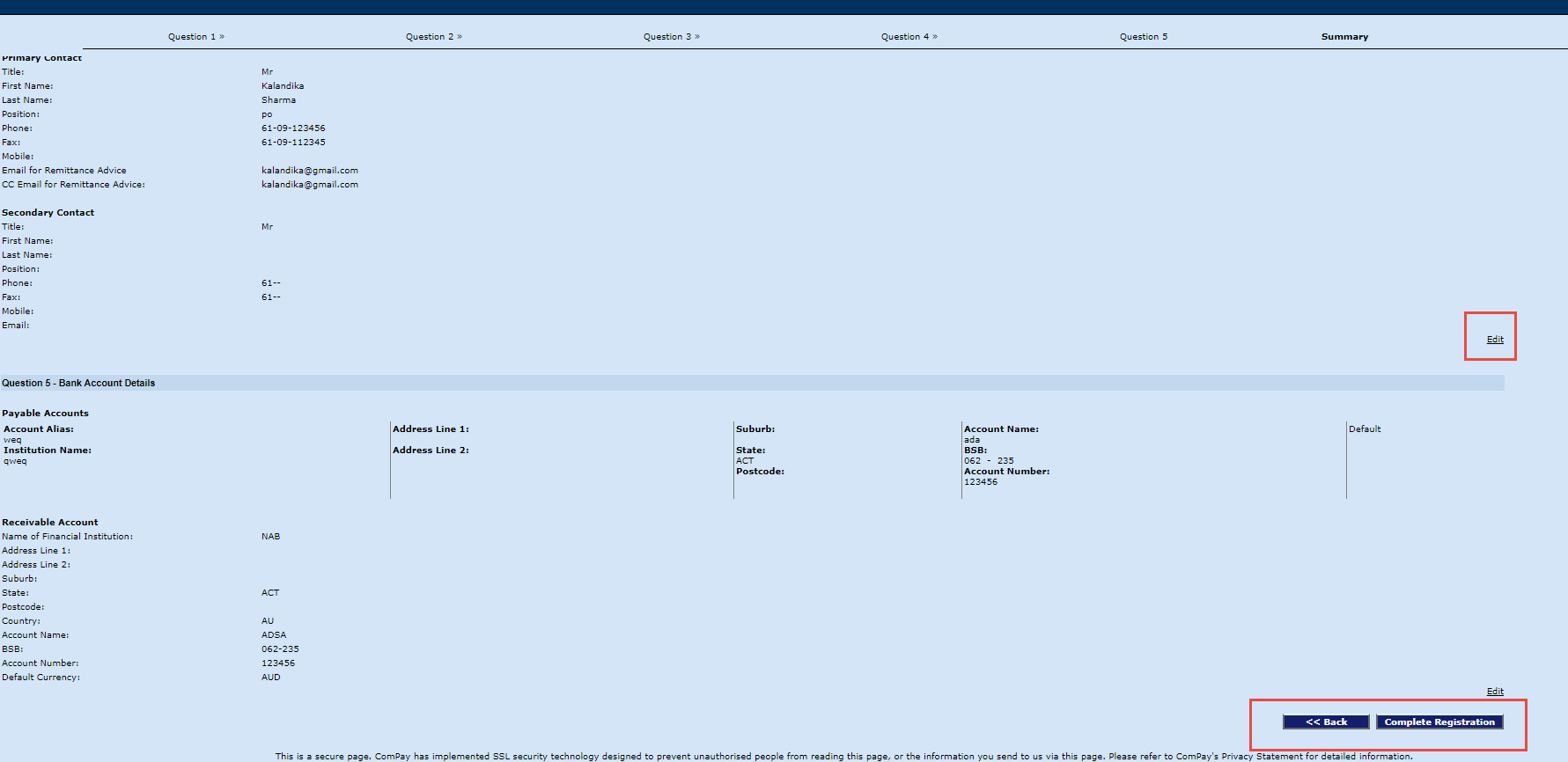Click the Account Alias value weq
The width and height of the screenshot is (1568, 762).
[12, 440]
